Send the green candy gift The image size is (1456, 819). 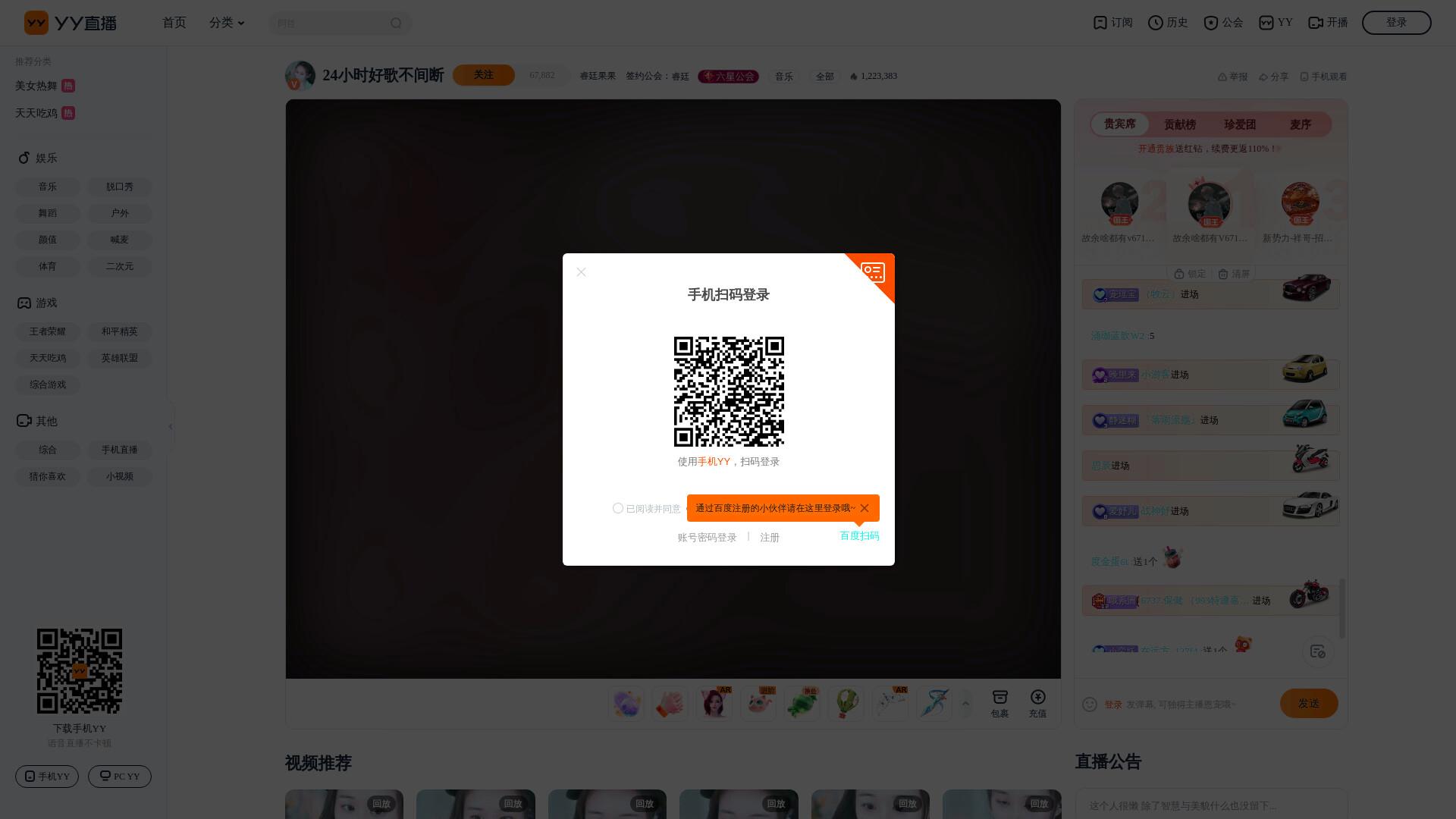point(802,704)
